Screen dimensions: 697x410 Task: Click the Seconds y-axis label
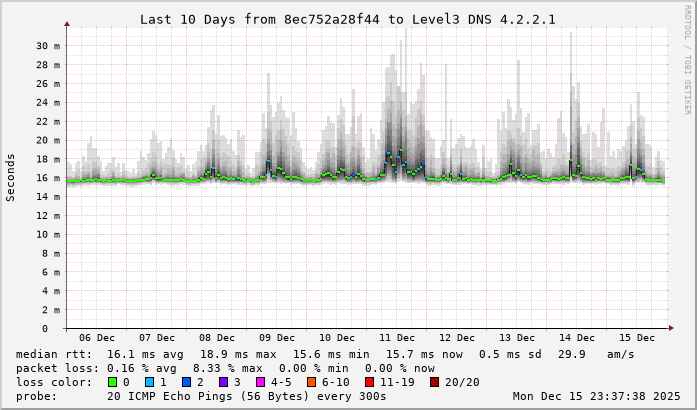click(11, 177)
